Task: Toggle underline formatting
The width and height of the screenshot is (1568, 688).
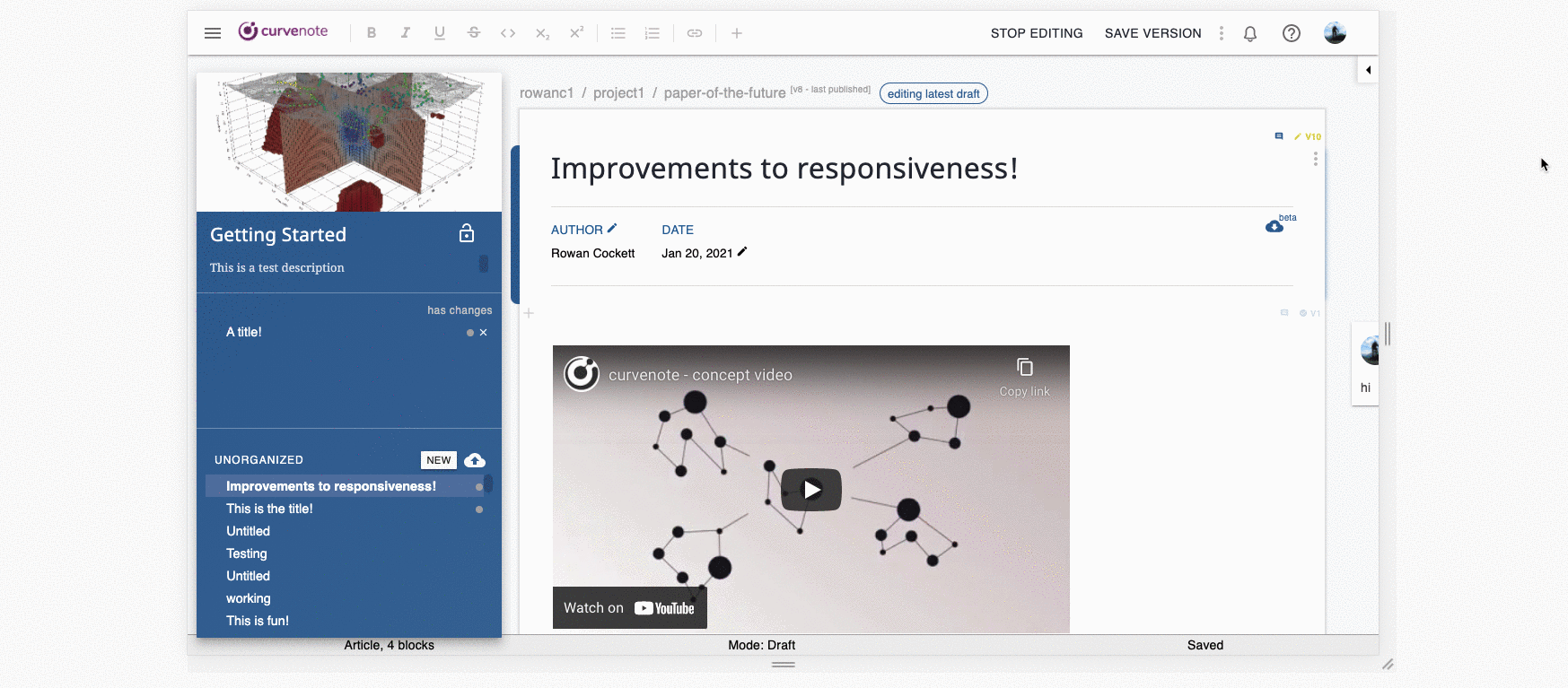Action: point(440,33)
